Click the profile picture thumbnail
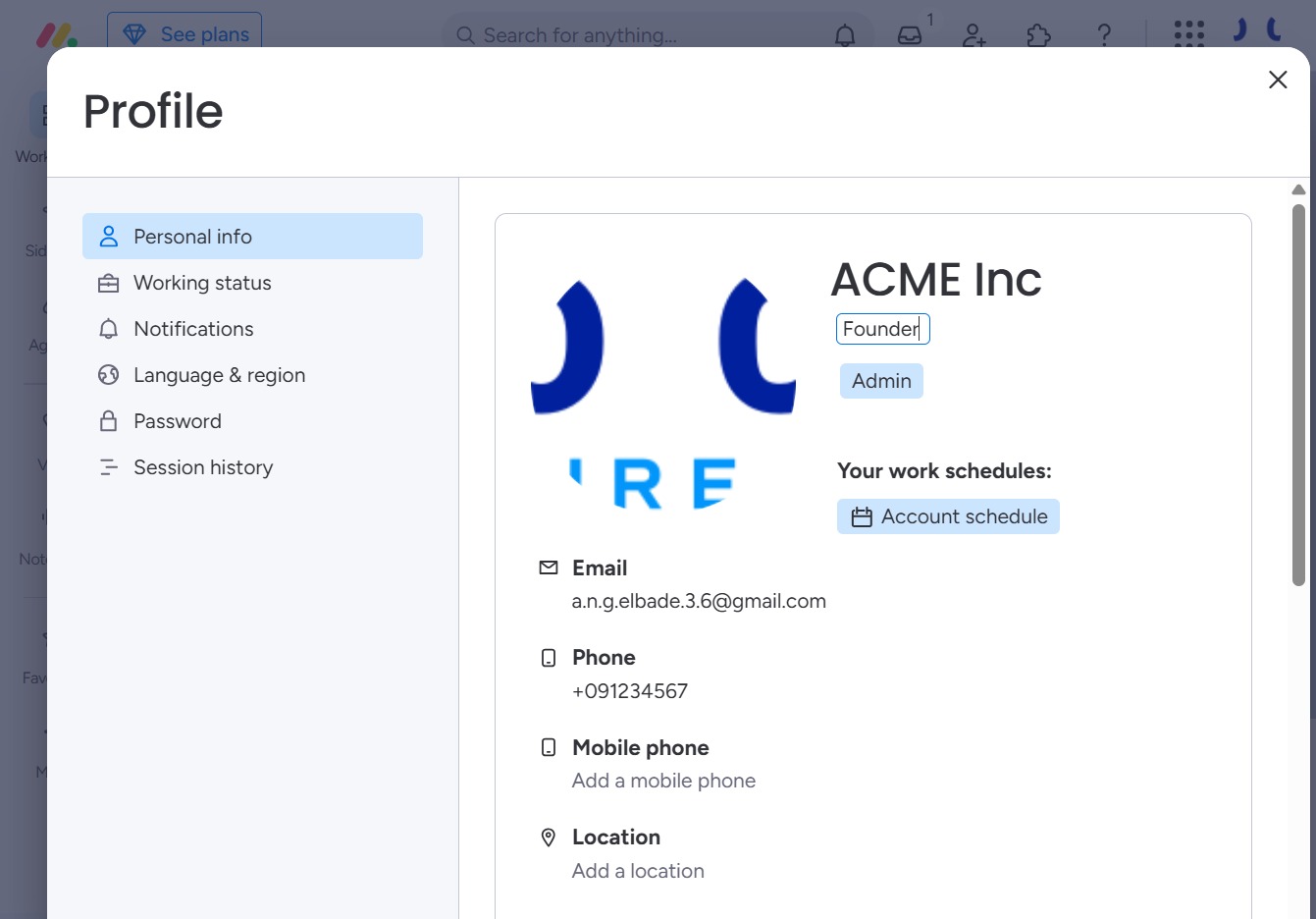This screenshot has width=1316, height=919. pyautogui.click(x=663, y=393)
